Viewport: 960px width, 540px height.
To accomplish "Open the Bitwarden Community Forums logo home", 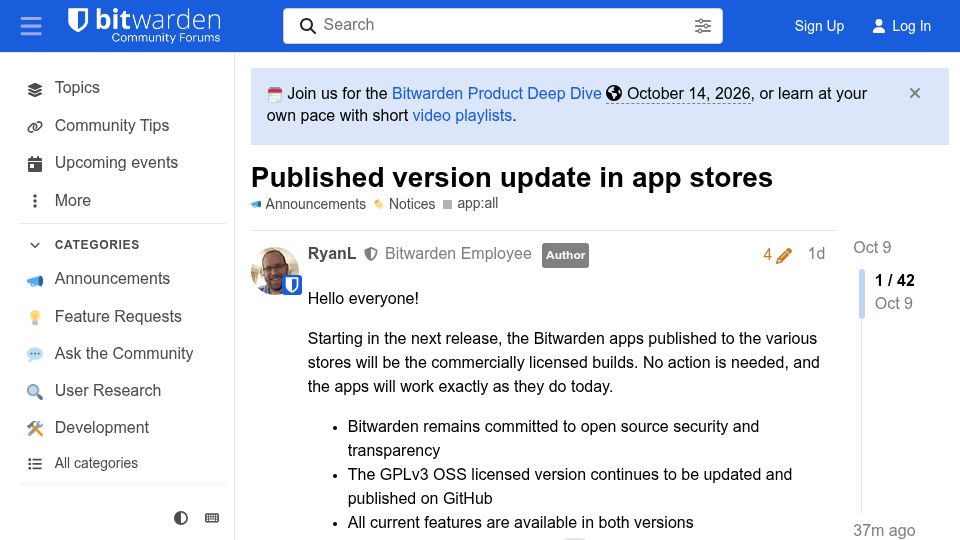I will 144,26.
